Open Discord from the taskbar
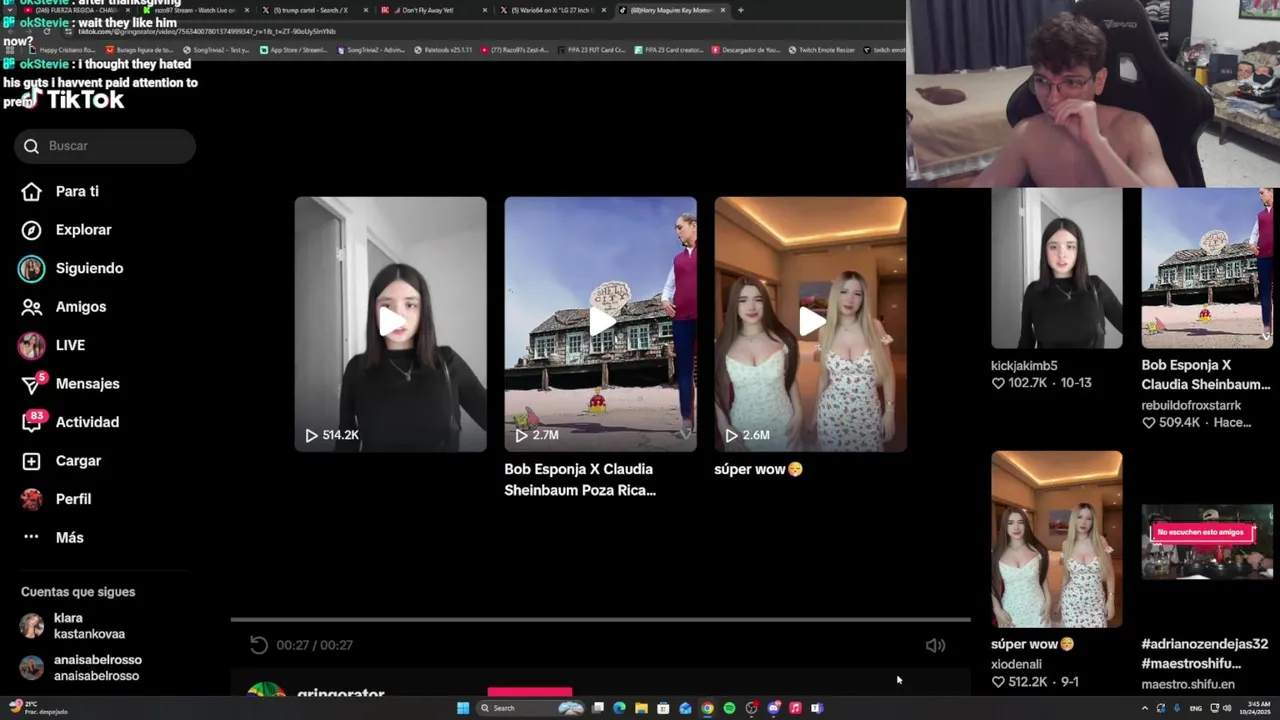Screen dimensions: 1280x720 773,708
